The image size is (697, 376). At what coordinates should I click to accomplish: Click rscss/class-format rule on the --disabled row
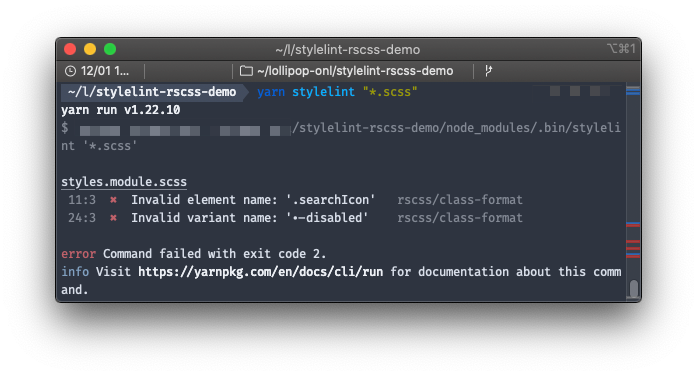pos(460,218)
